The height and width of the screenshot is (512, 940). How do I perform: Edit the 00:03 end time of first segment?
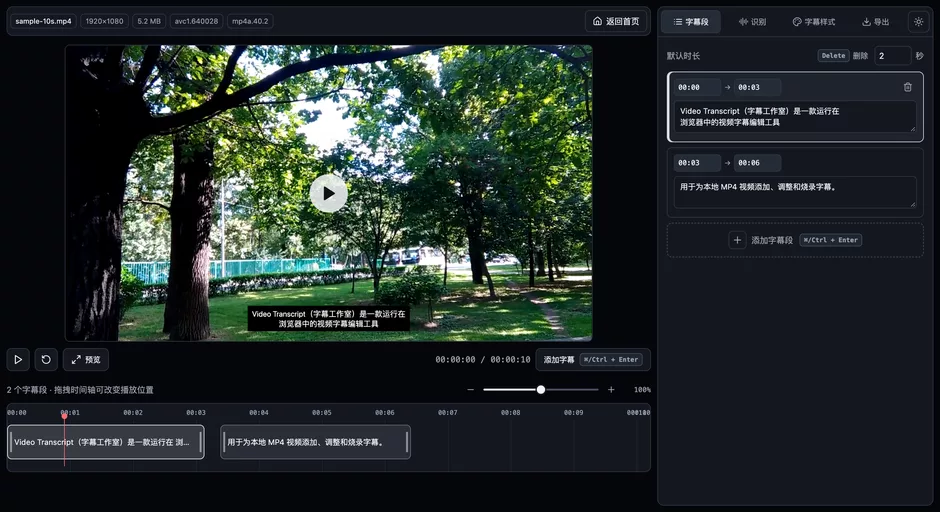tap(757, 87)
